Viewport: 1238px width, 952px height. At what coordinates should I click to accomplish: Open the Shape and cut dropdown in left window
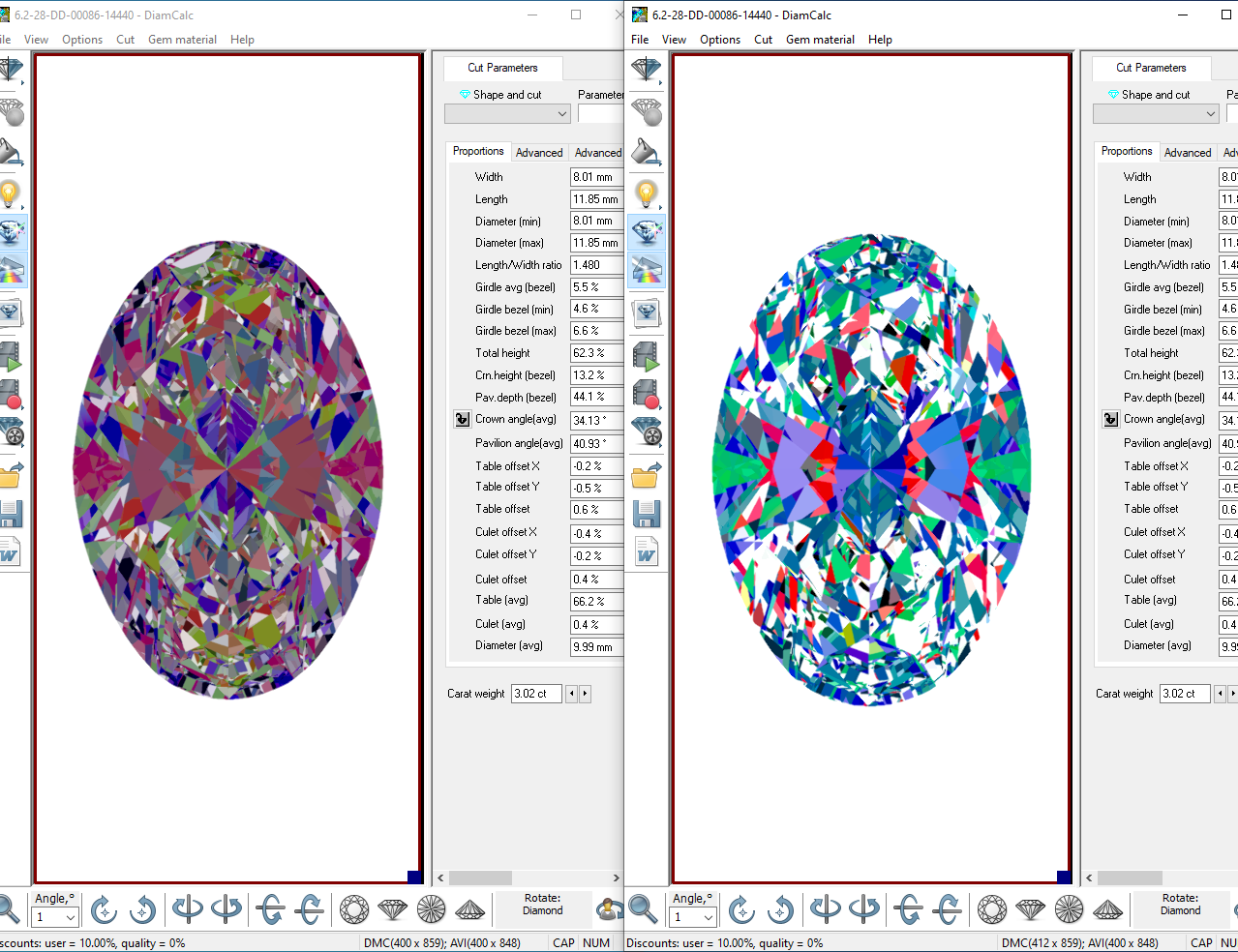click(x=507, y=114)
